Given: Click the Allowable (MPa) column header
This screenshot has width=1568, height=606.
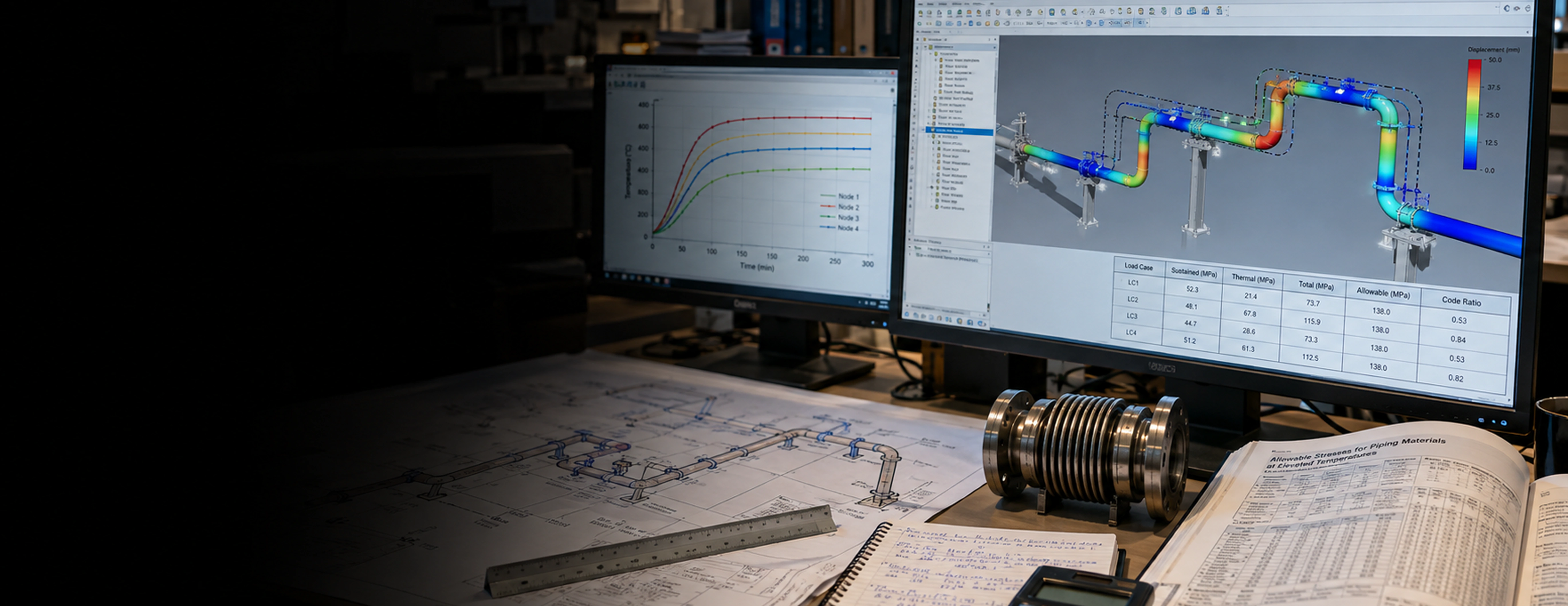Looking at the screenshot, I should (1383, 293).
